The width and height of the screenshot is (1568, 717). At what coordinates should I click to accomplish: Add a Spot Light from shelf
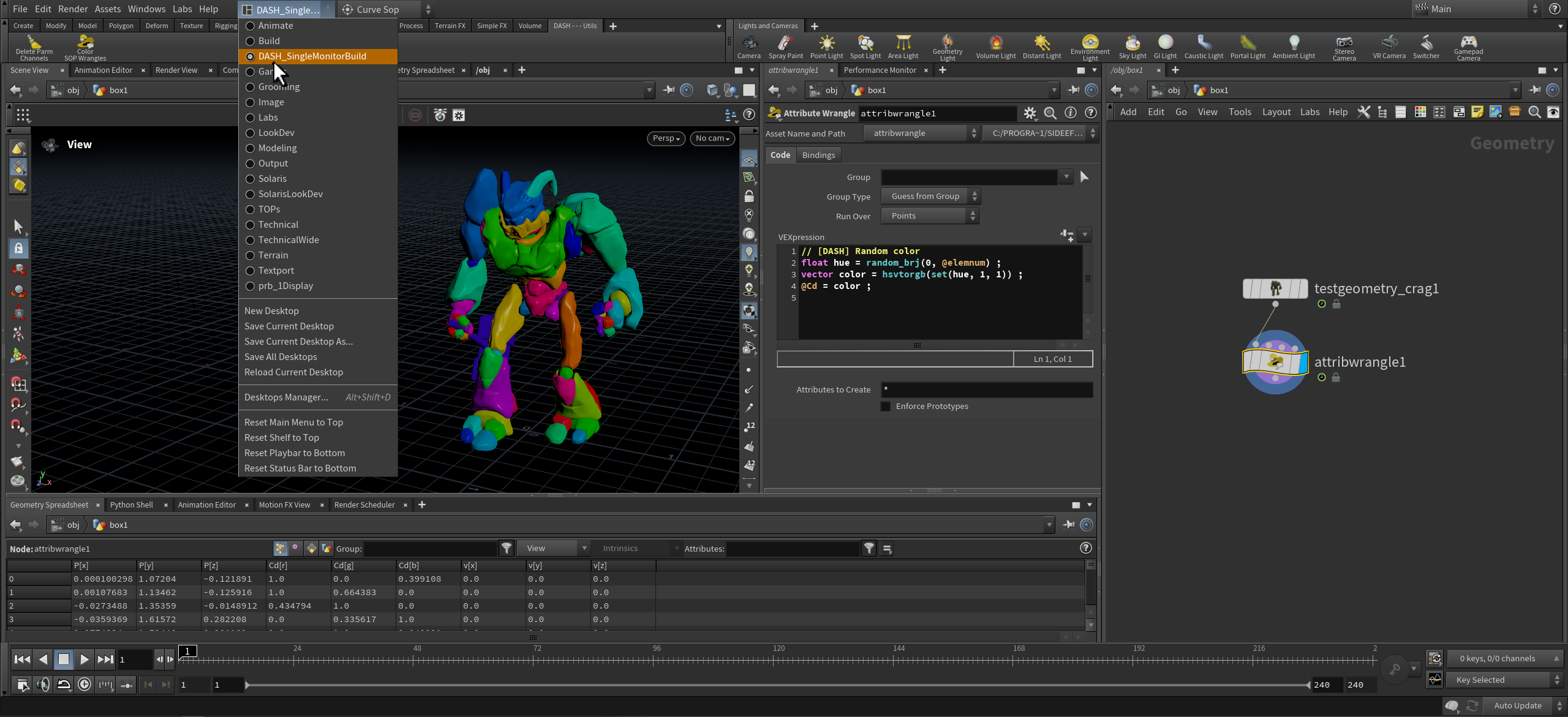tap(865, 47)
